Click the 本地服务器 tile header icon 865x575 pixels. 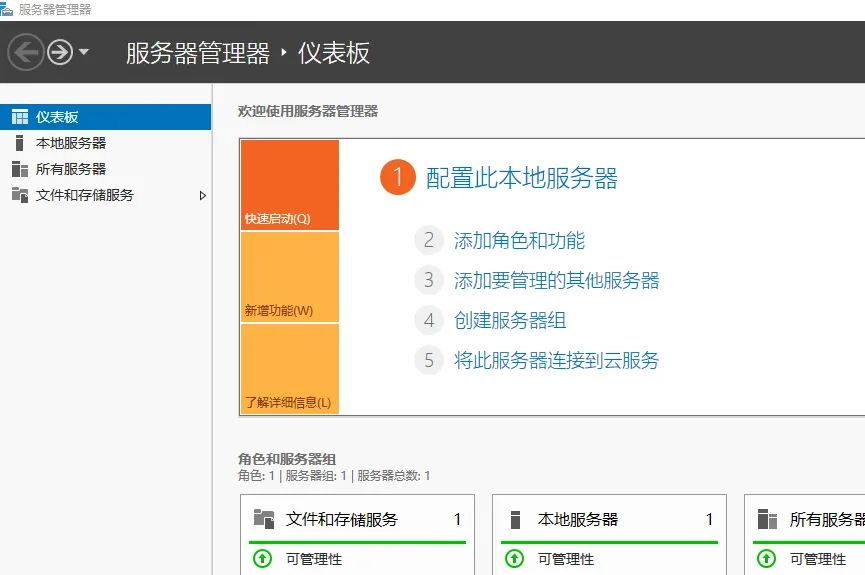[x=516, y=519]
